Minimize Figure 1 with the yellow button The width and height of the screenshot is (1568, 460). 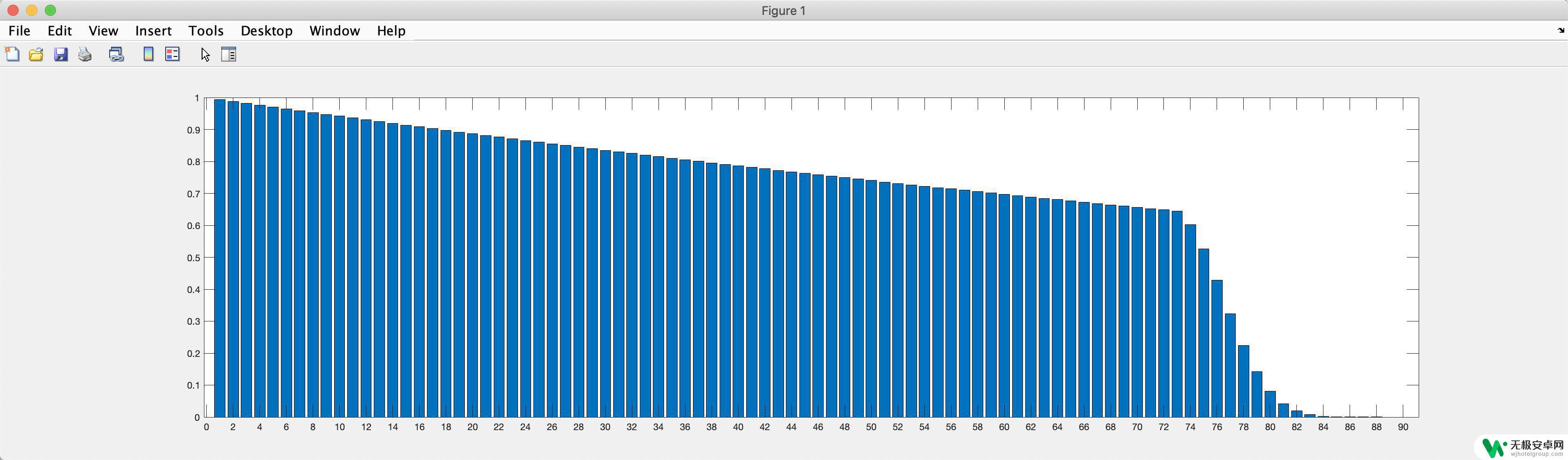[x=32, y=10]
